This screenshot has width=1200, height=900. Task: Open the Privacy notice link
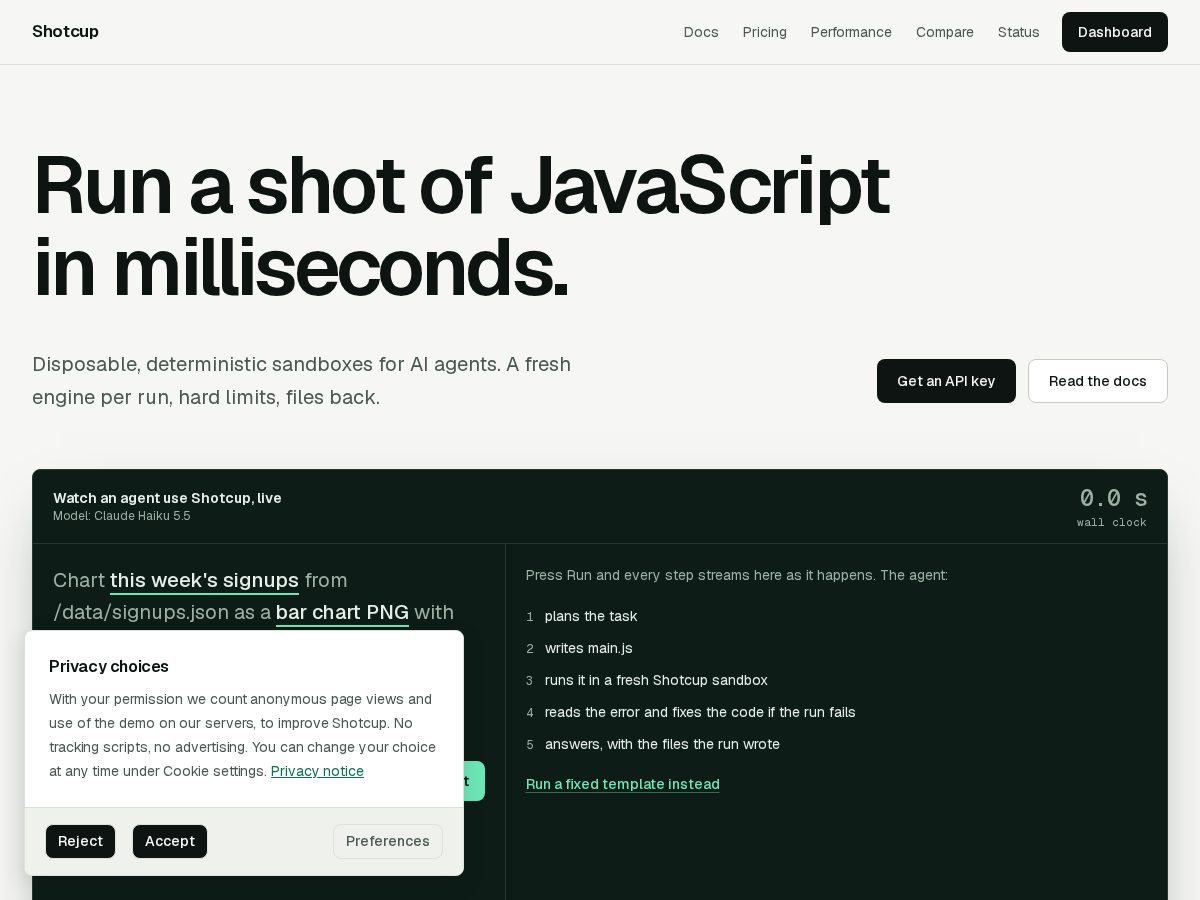click(317, 771)
